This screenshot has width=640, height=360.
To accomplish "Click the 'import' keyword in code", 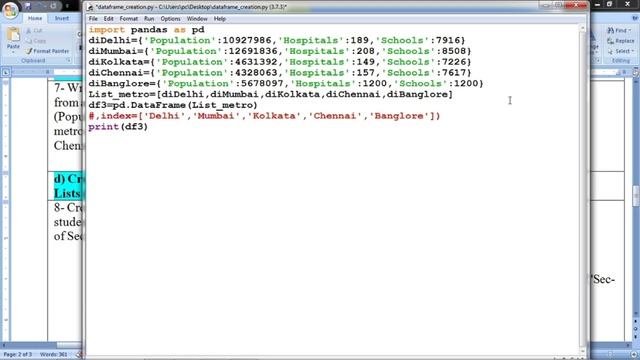I will (x=107, y=30).
